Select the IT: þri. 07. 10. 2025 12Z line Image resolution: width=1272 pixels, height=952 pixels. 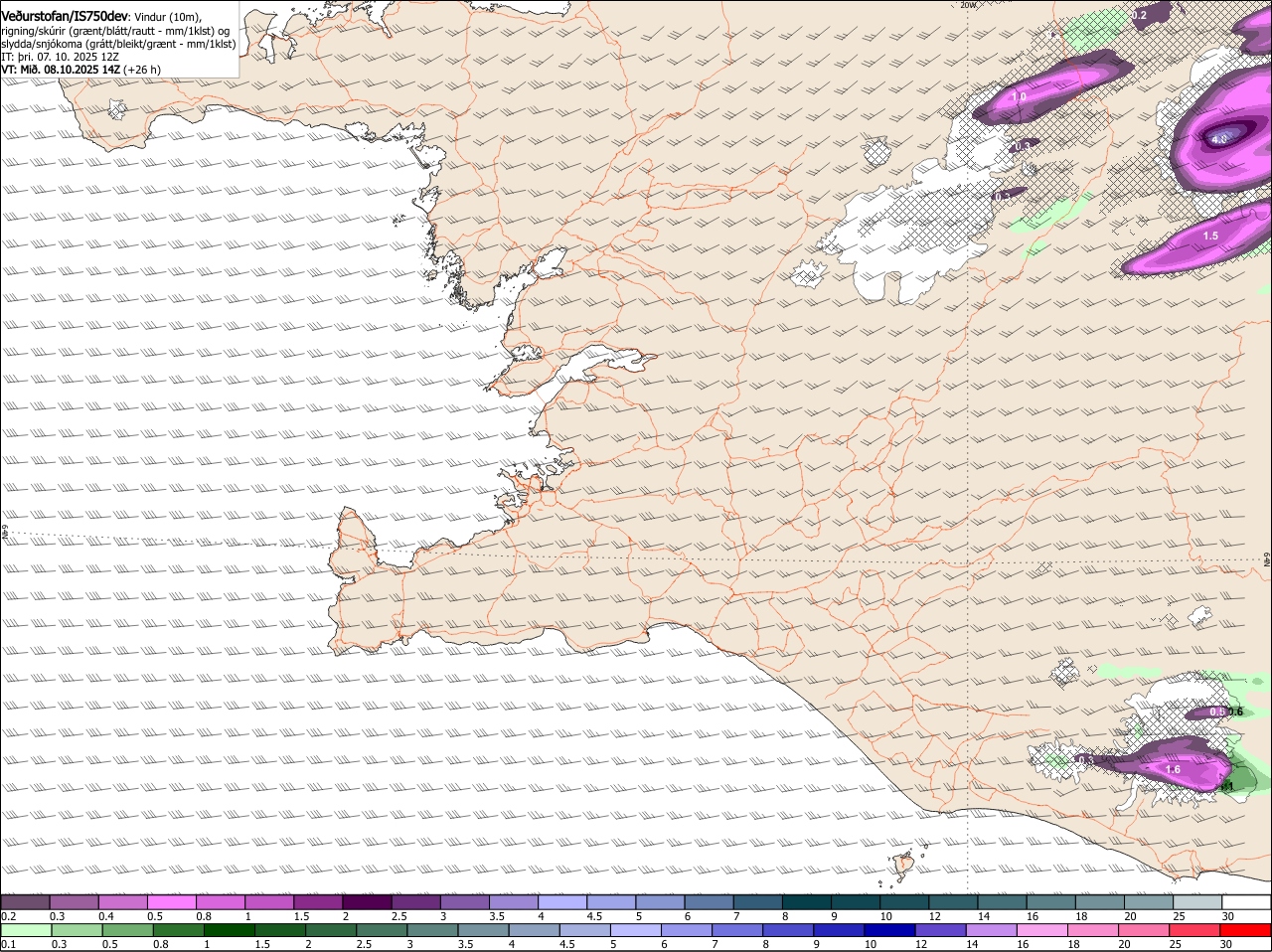click(x=61, y=57)
